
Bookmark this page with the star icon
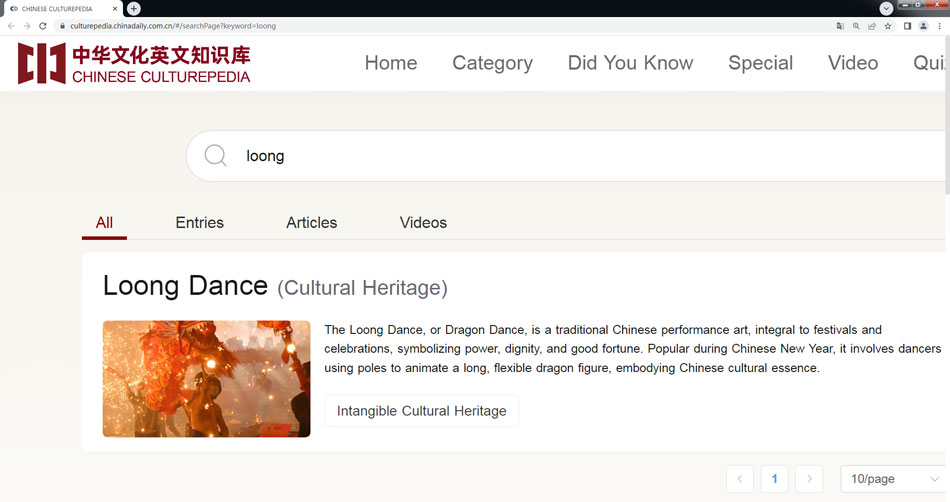pos(887,26)
